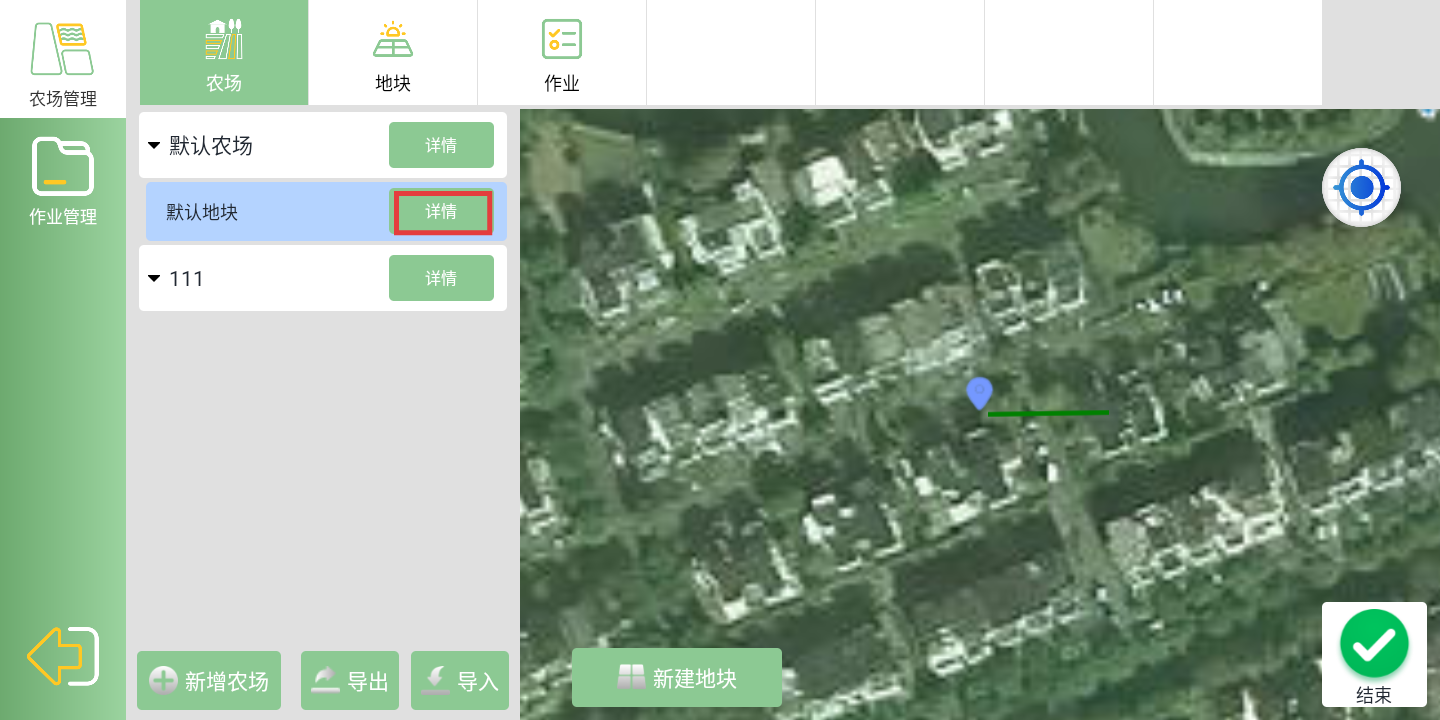Switch to the 农场 tab
1440x720 pixels.
224,54
